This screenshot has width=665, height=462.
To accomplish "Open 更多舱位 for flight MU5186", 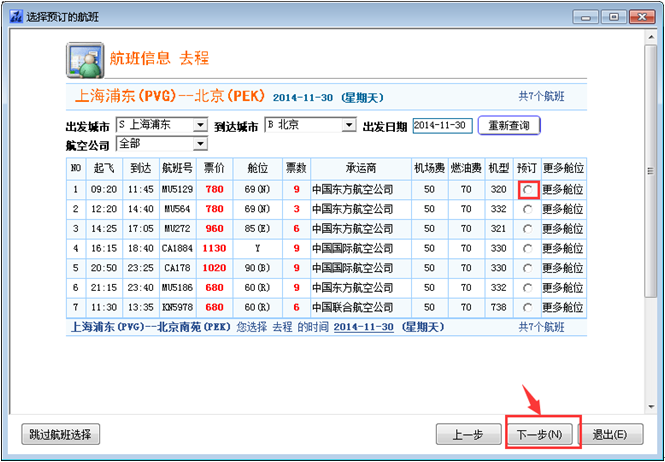I will pos(563,288).
